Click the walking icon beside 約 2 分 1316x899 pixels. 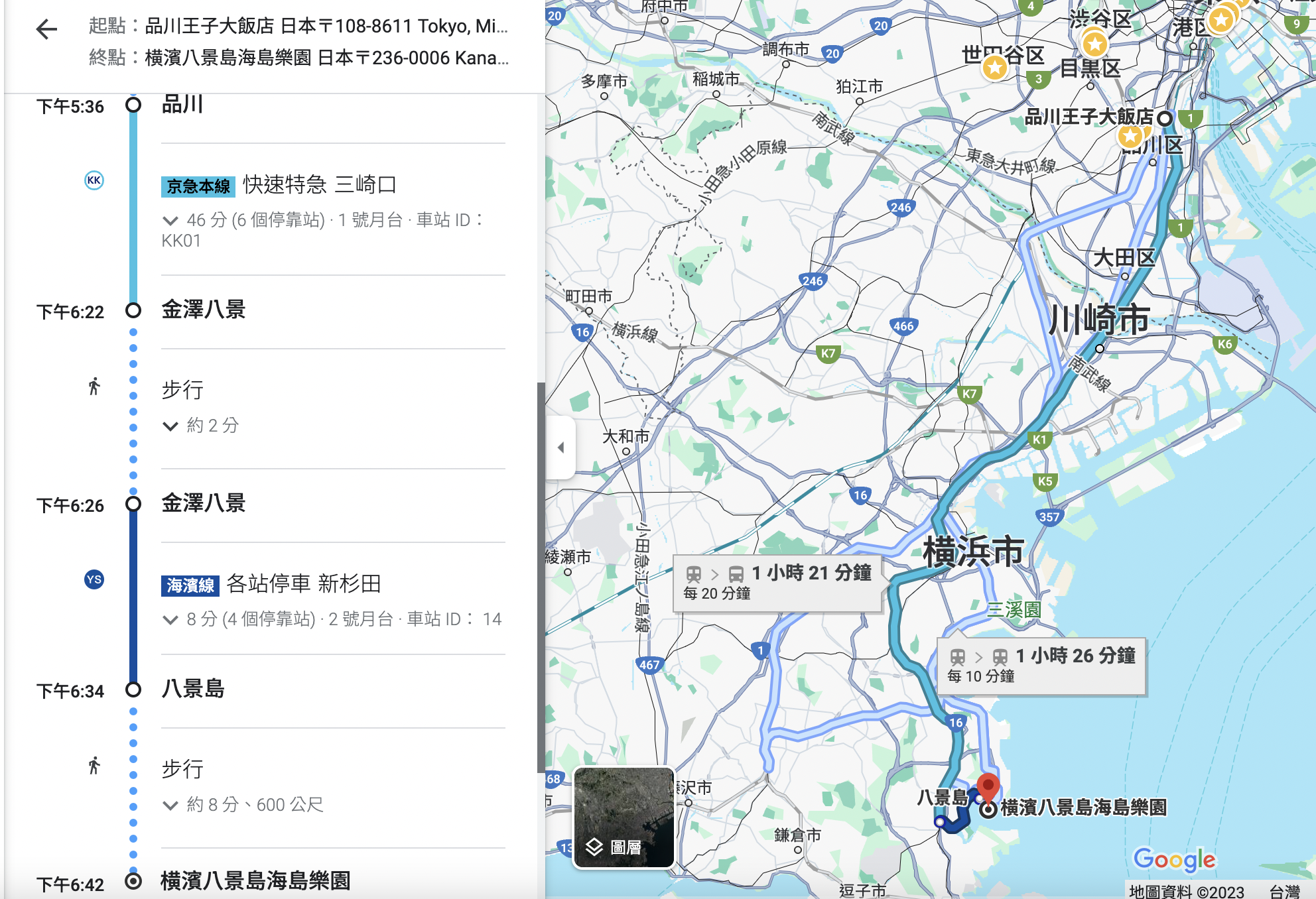[x=94, y=387]
